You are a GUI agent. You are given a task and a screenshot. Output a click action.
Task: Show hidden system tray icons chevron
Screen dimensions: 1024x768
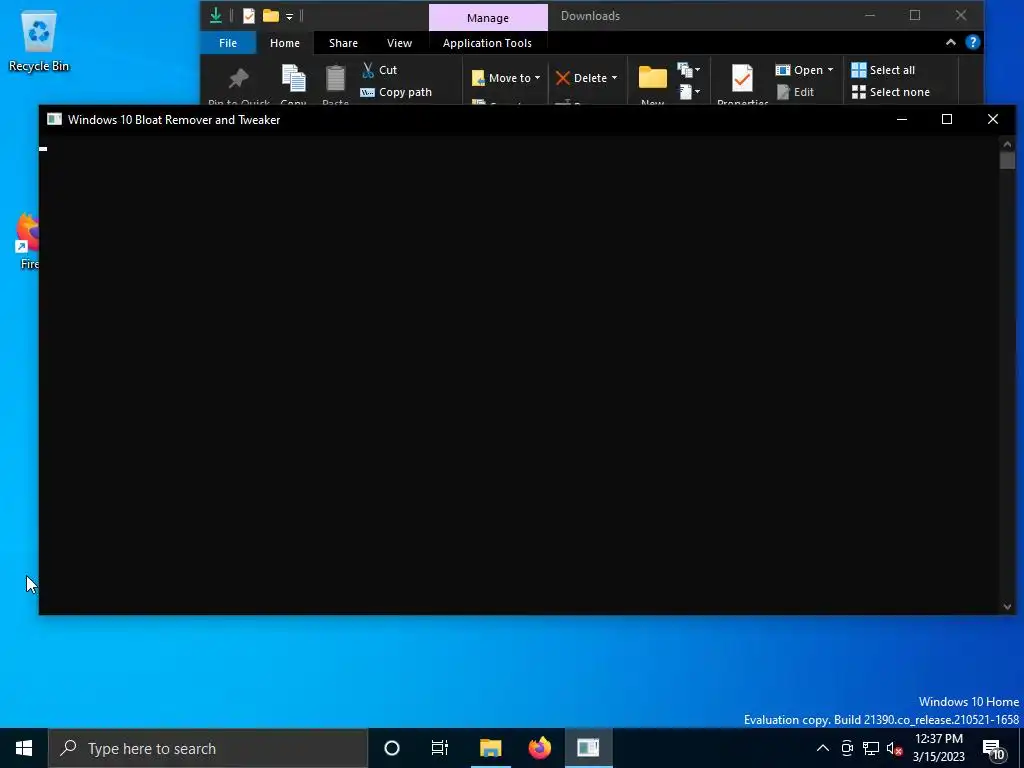click(x=823, y=748)
